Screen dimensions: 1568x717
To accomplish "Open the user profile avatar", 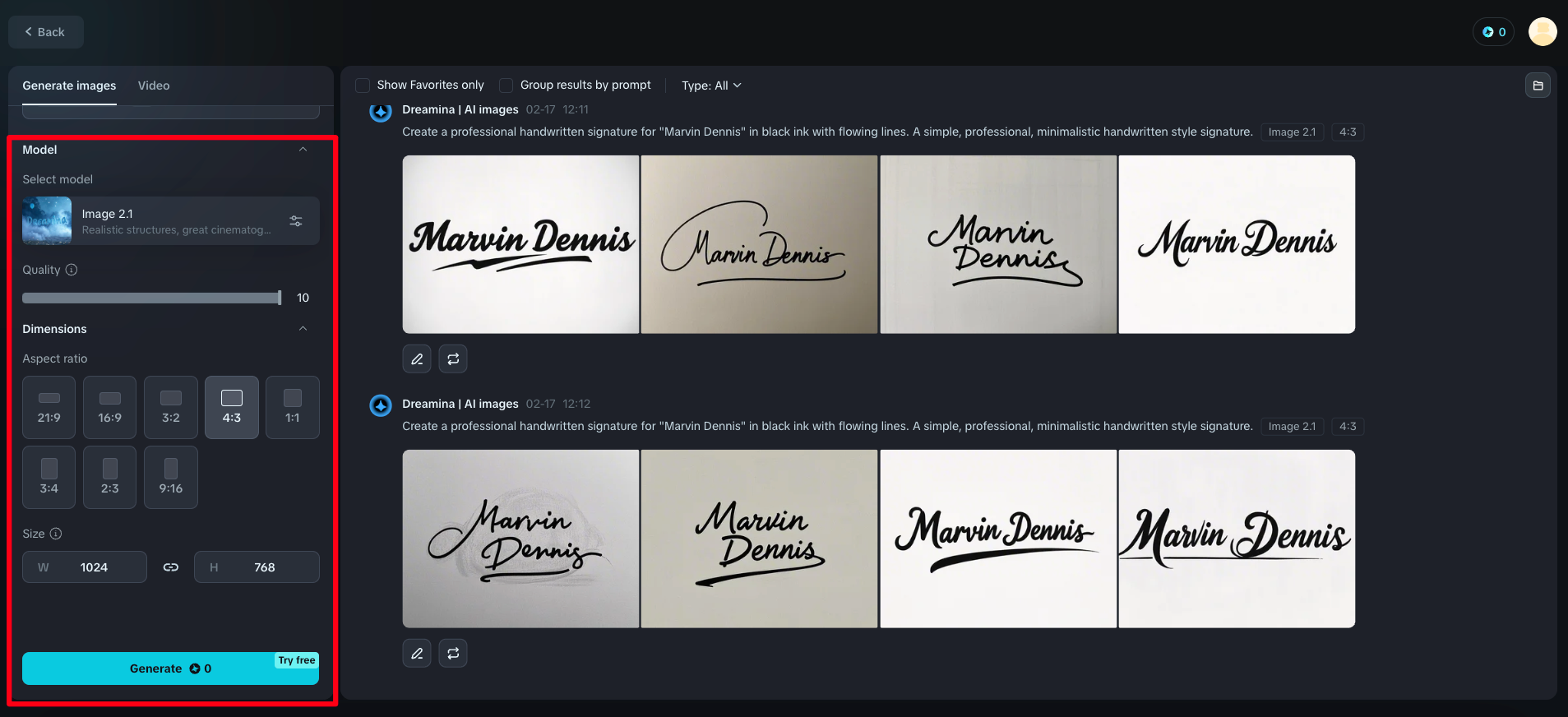I will (x=1542, y=32).
